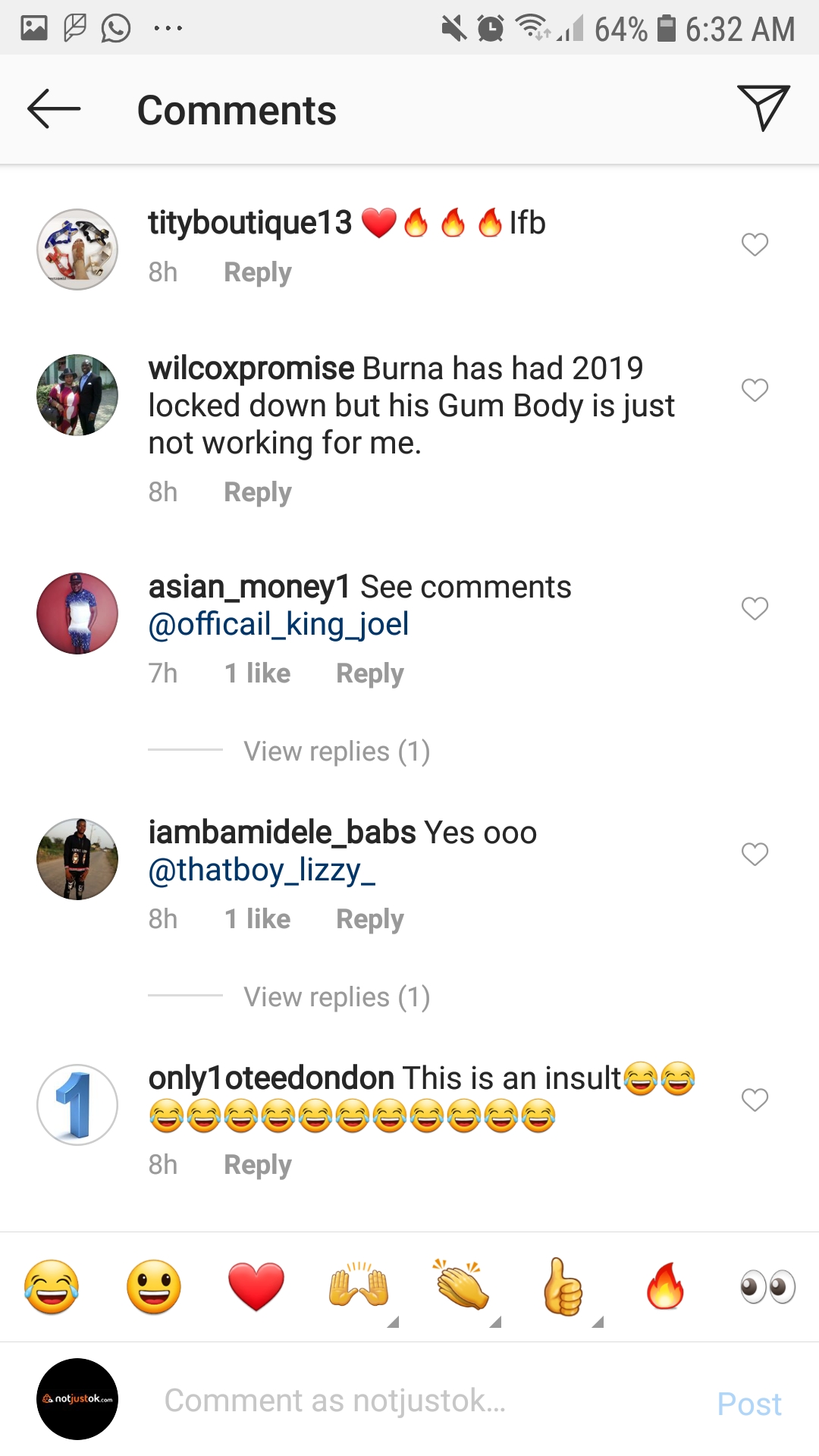The width and height of the screenshot is (819, 1456).
Task: Like wilcoxpromise's Burna comment
Action: click(755, 390)
